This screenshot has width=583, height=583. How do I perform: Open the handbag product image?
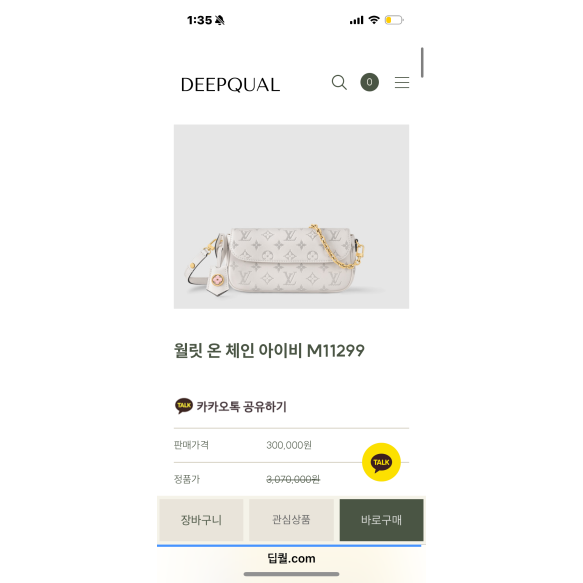click(291, 216)
